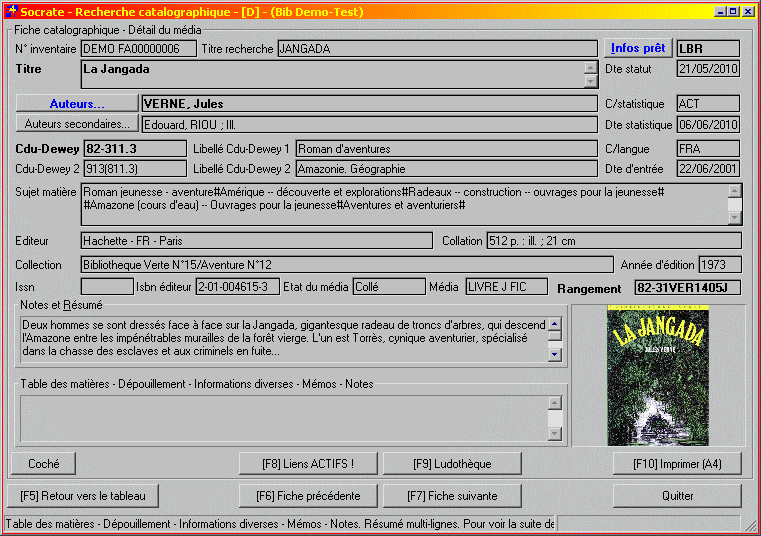761x536 pixels.
Task: Click the status code field LBR
Action: coord(708,49)
